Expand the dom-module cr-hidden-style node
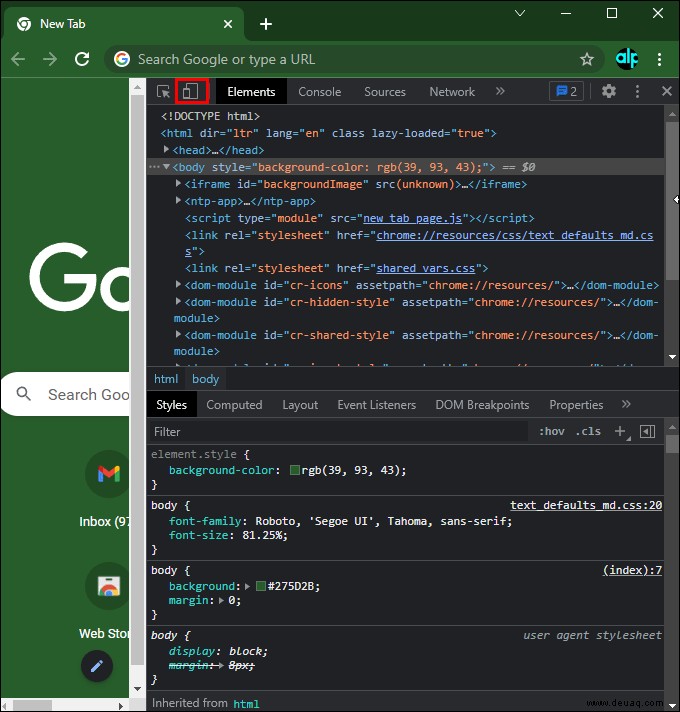This screenshot has width=680, height=712. (x=178, y=301)
